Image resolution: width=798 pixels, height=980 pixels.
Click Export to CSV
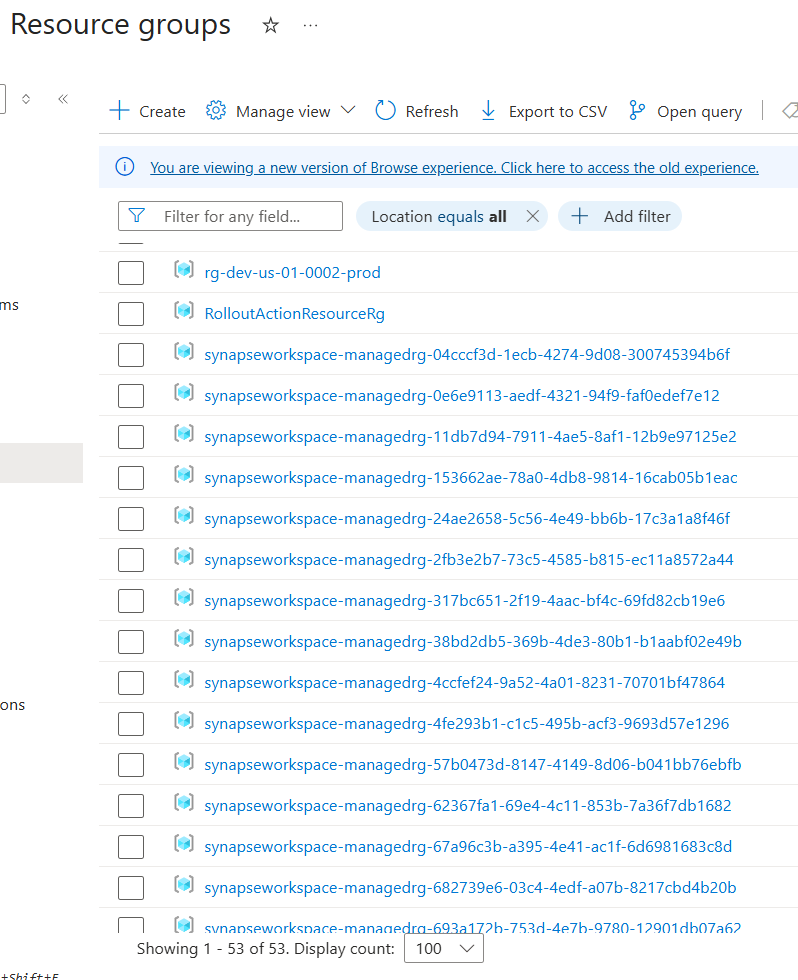pyautogui.click(x=558, y=111)
